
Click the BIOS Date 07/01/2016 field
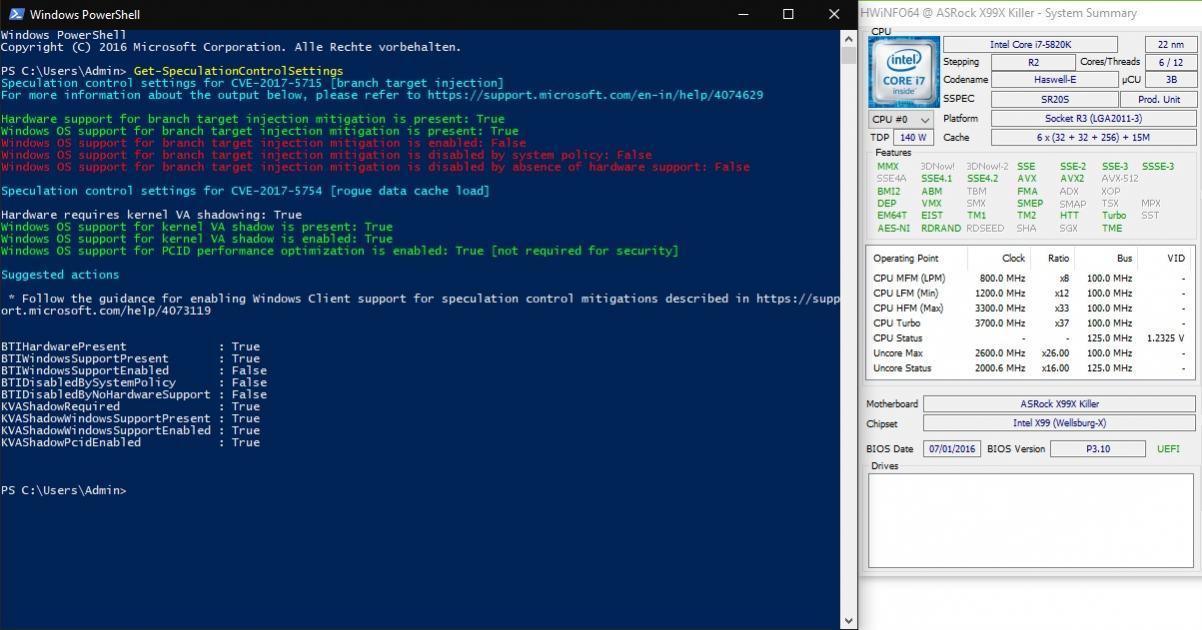[x=951, y=449]
